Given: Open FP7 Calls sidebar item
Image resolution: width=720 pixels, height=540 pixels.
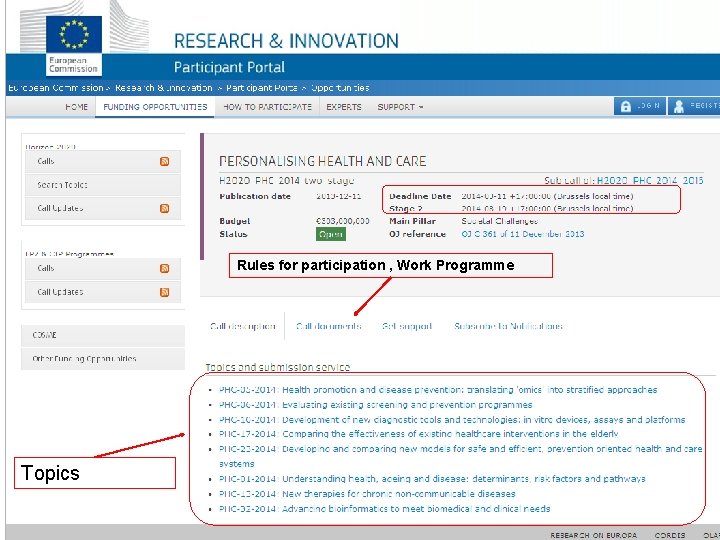Looking at the screenshot, I should click(x=103, y=269).
